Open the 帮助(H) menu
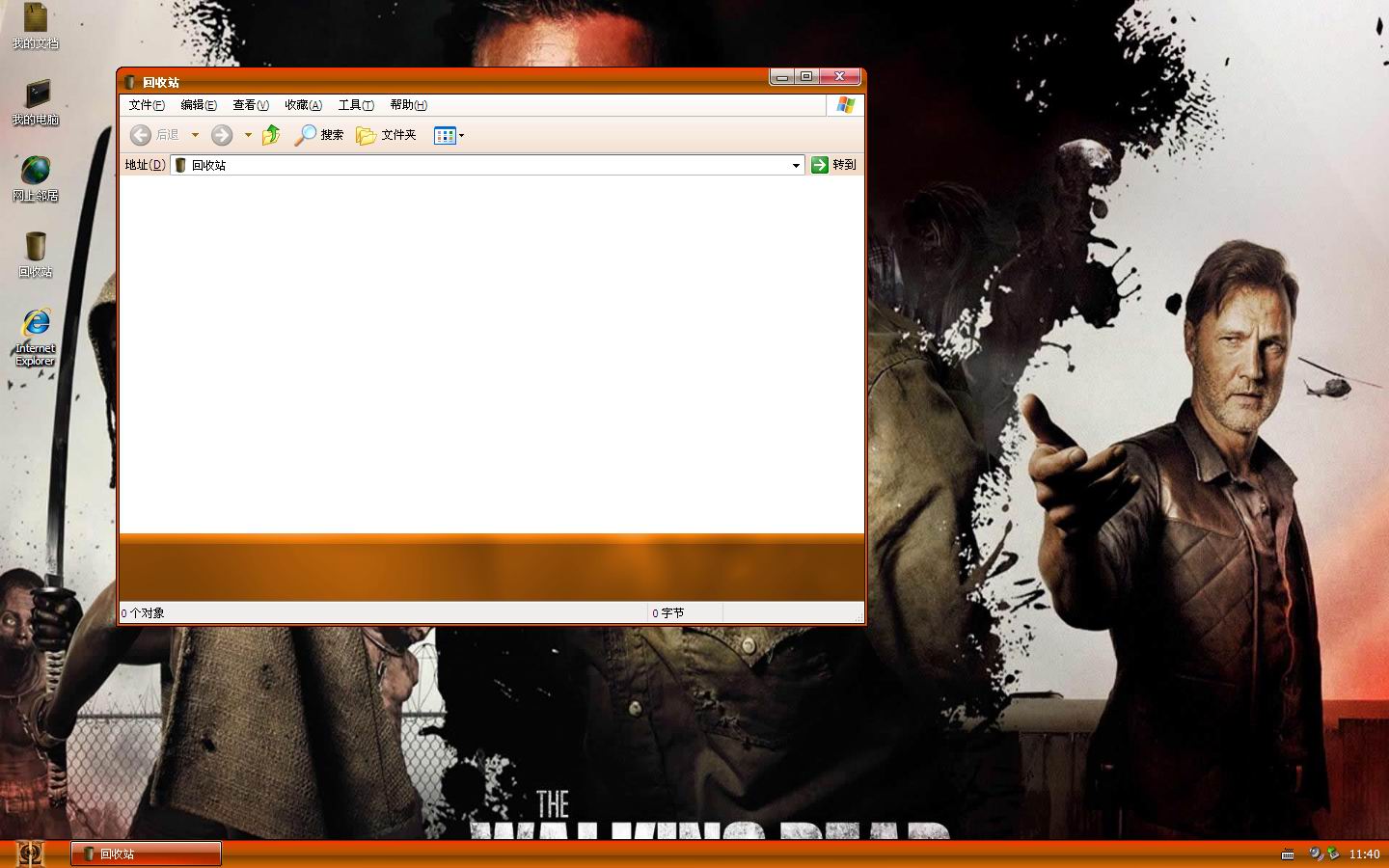This screenshot has width=1389, height=868. tap(408, 105)
